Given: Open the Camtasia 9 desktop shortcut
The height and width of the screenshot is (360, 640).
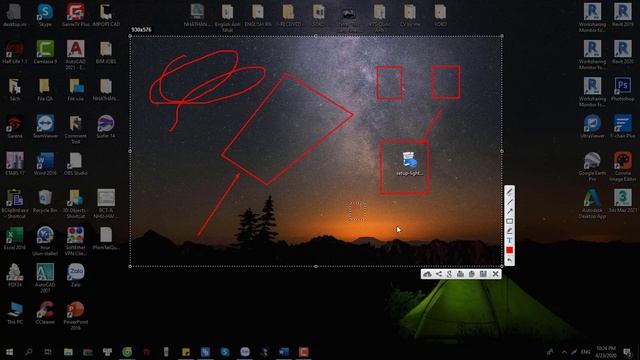Looking at the screenshot, I should tap(45, 52).
